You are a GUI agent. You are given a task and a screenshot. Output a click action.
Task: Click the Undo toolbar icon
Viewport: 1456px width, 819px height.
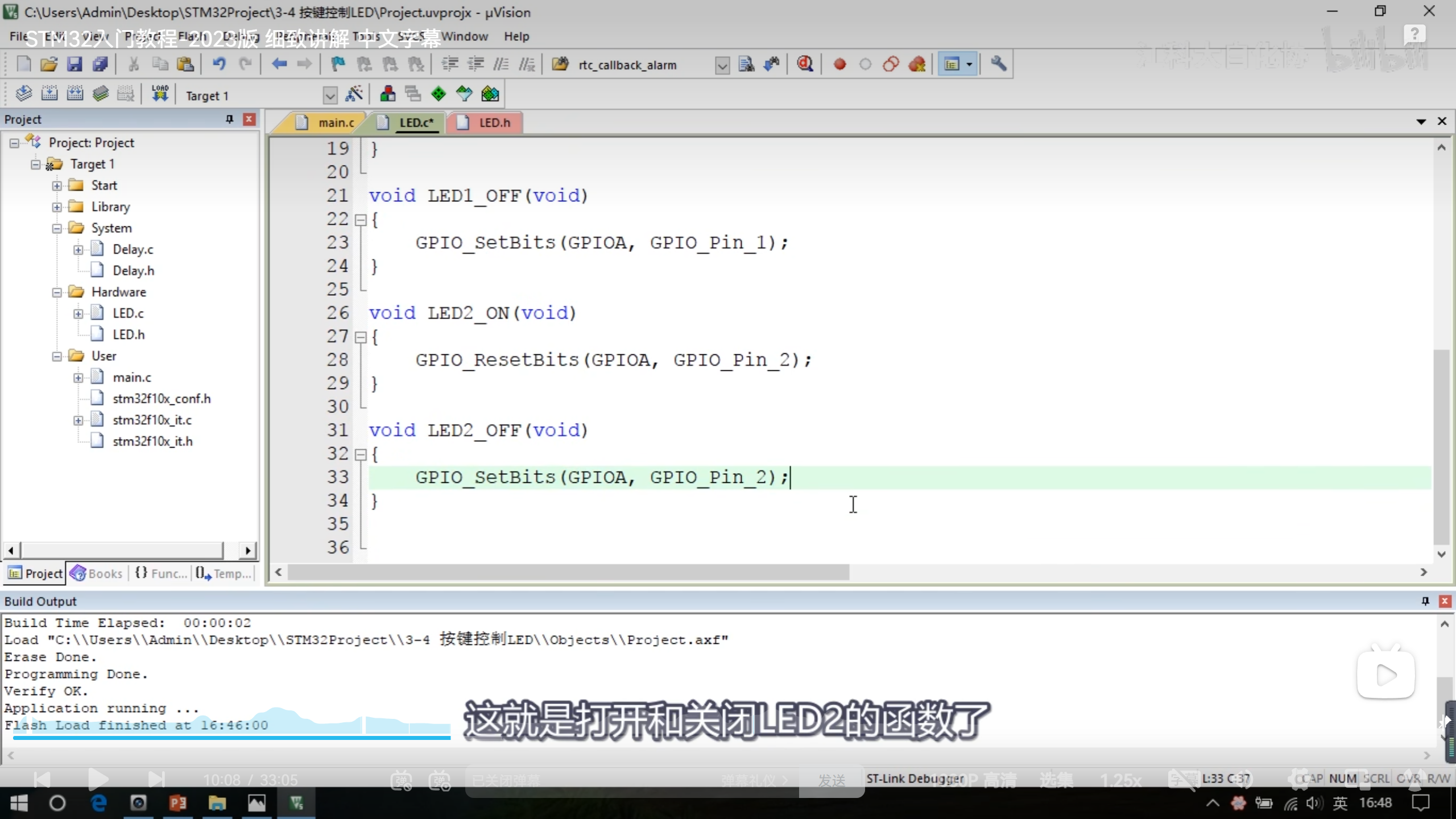tap(219, 64)
